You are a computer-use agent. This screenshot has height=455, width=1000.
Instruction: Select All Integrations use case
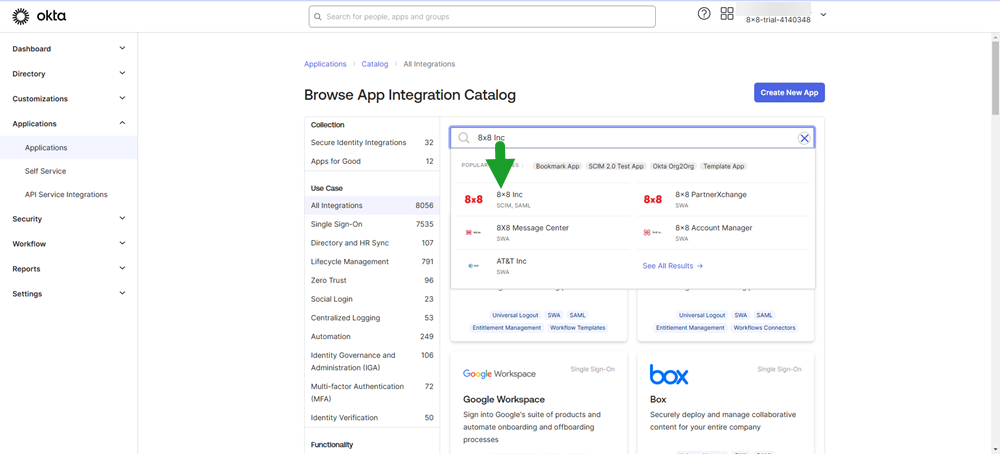coord(372,205)
